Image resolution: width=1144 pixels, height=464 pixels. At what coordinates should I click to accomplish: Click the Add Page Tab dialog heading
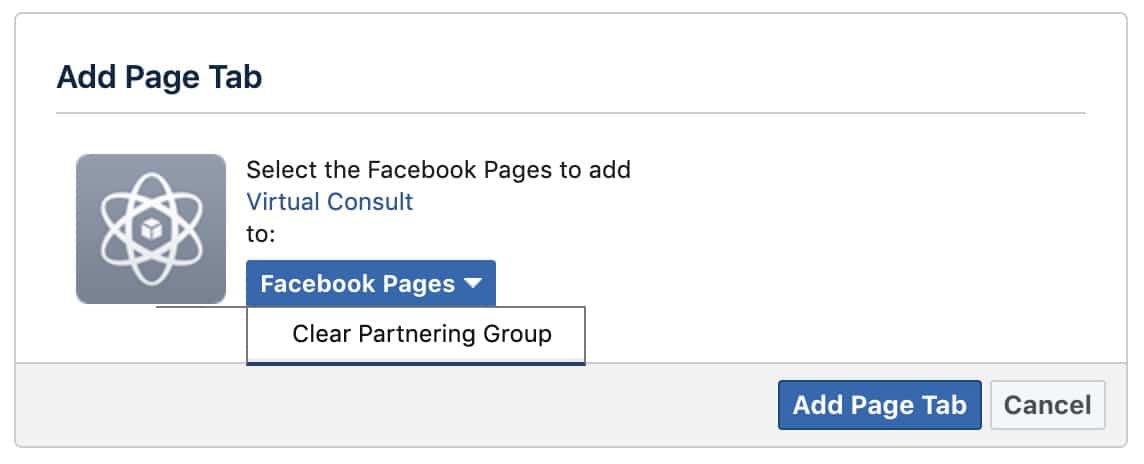[x=159, y=77]
